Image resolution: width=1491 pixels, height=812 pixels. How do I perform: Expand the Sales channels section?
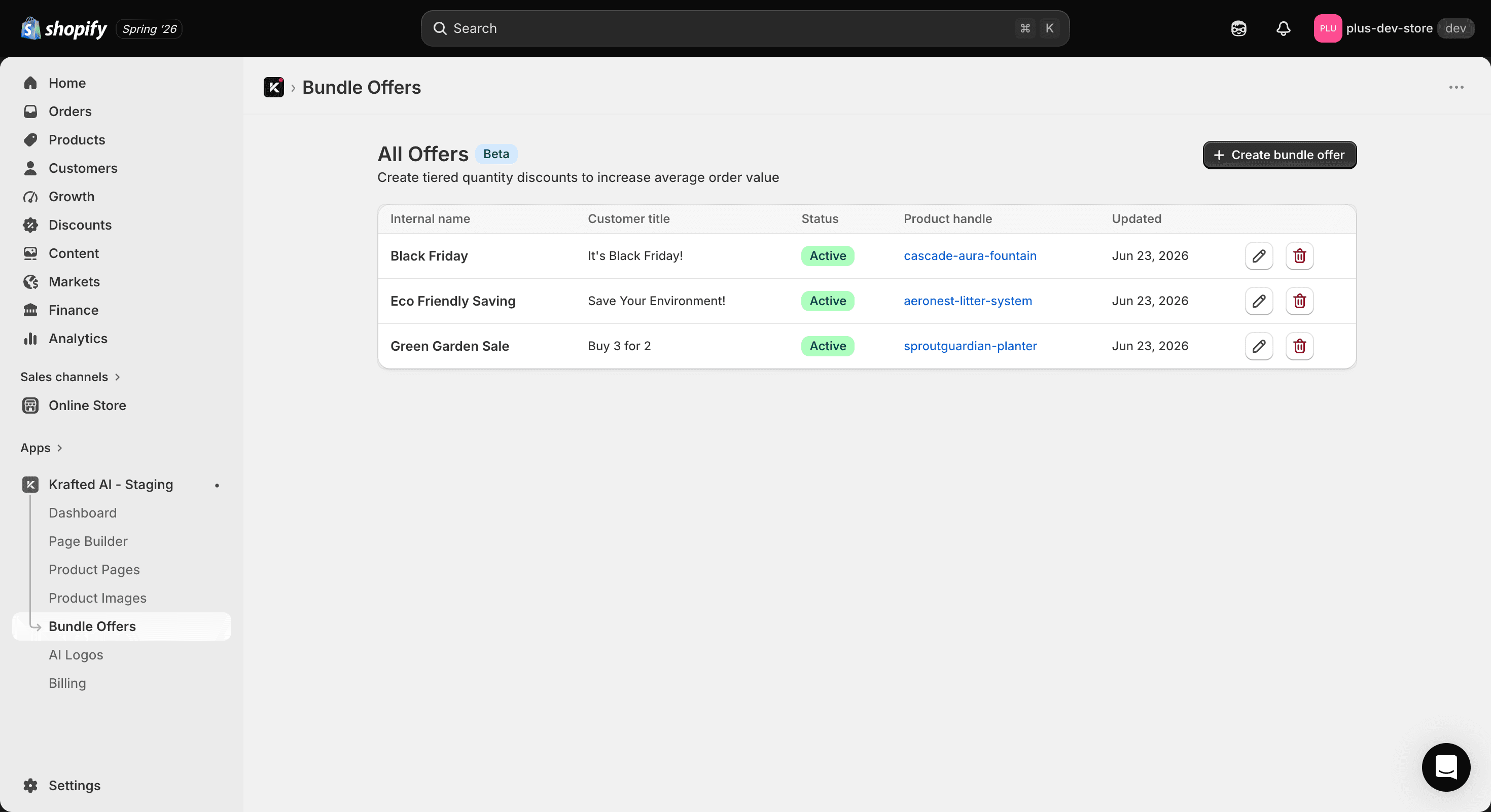click(70, 377)
